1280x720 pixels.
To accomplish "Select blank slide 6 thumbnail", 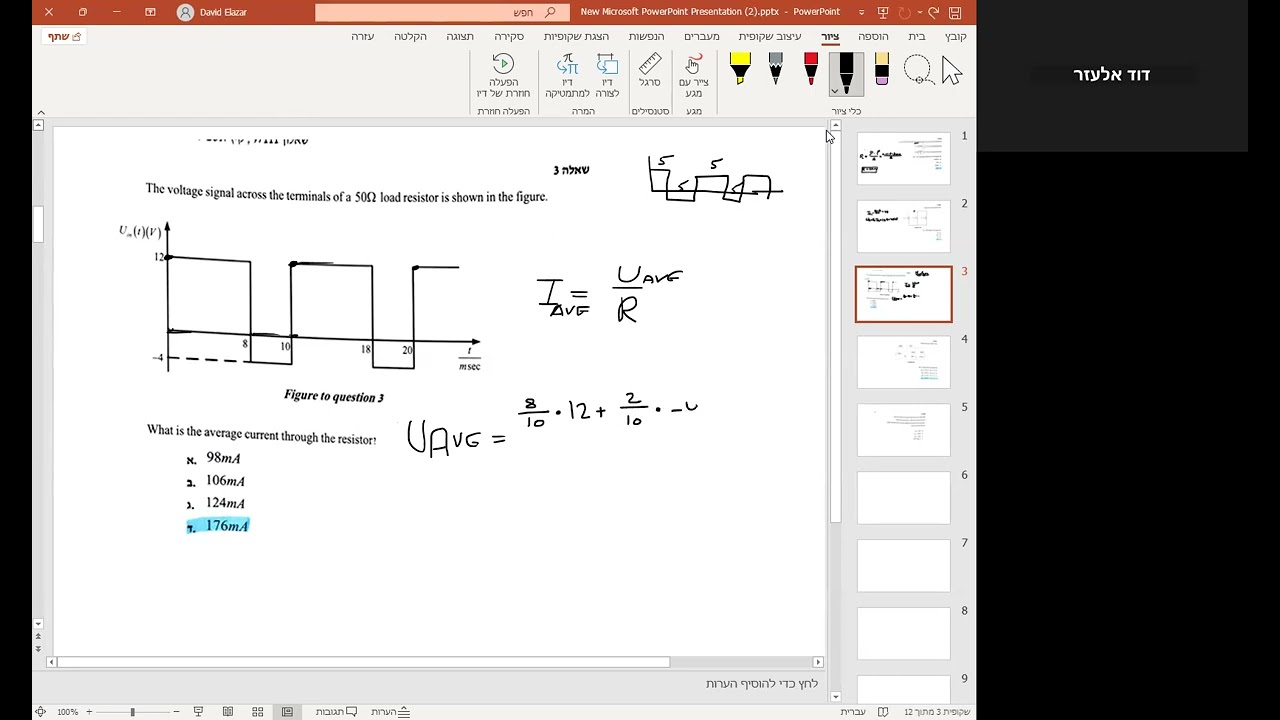I will (x=903, y=497).
